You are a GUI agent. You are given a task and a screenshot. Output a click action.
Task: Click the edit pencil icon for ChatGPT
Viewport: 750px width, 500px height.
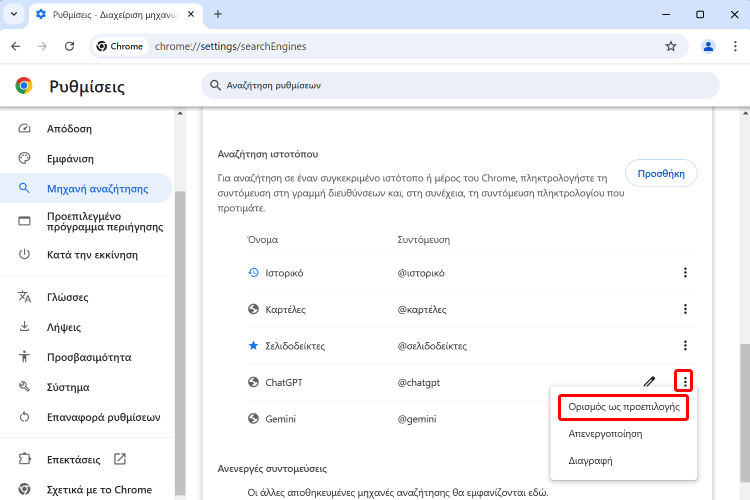coord(649,382)
